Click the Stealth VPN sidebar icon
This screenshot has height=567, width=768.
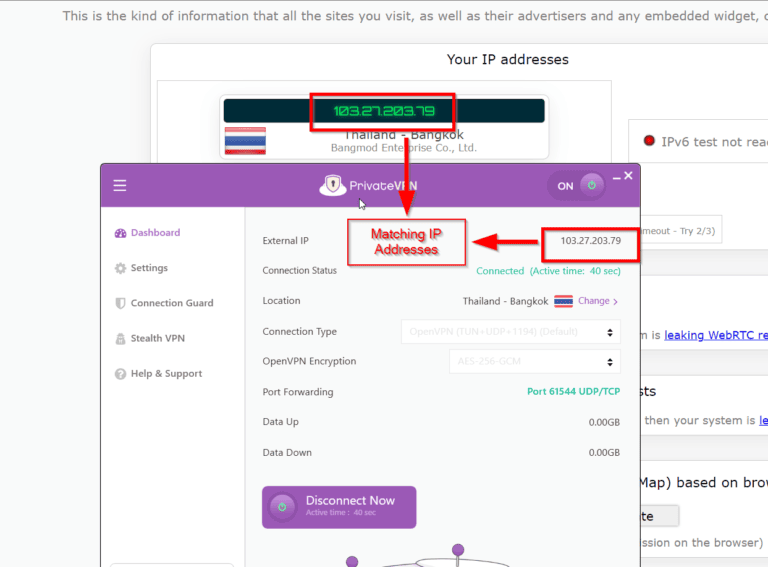coord(121,339)
